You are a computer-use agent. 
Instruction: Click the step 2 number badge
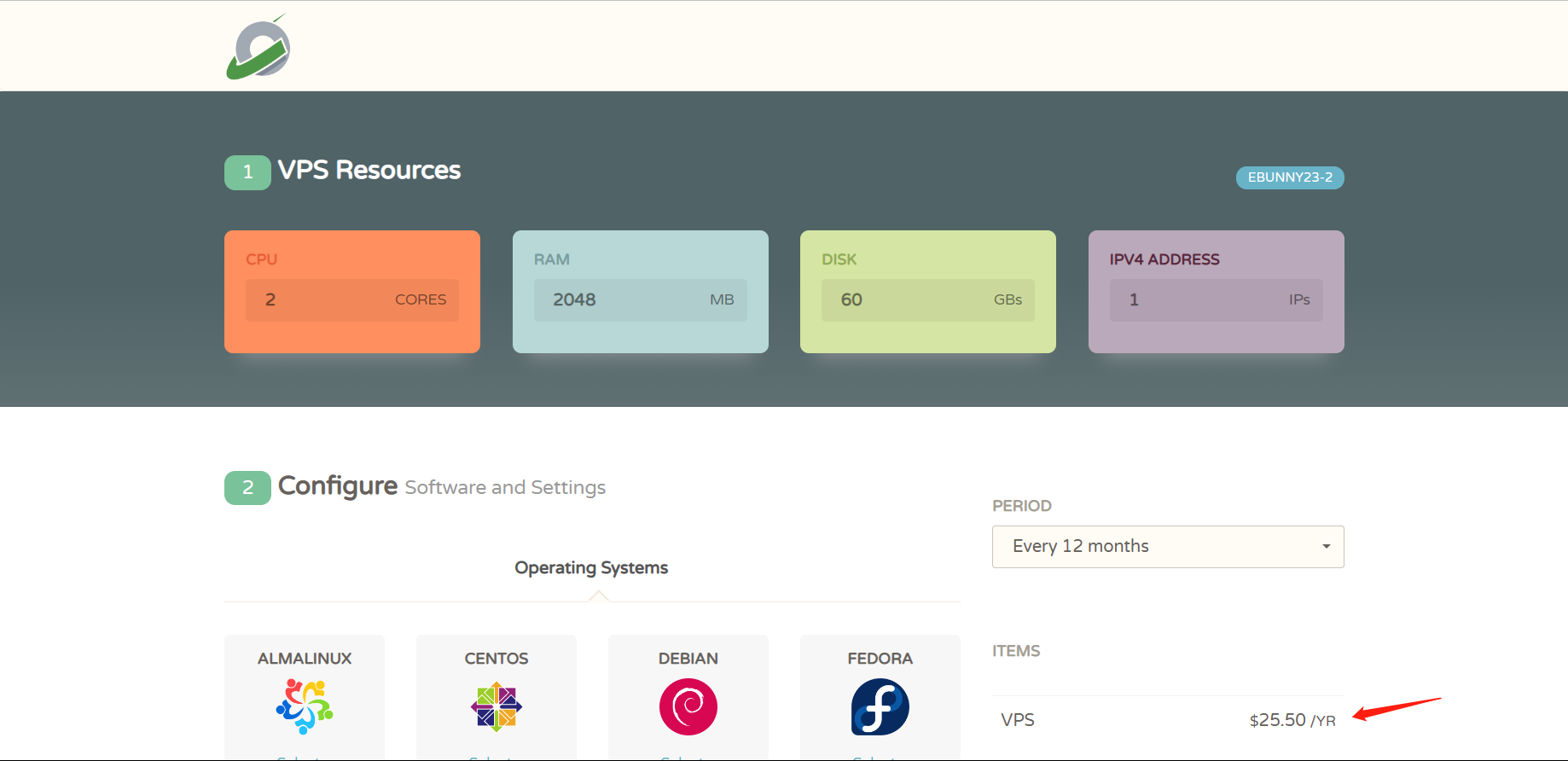click(247, 488)
